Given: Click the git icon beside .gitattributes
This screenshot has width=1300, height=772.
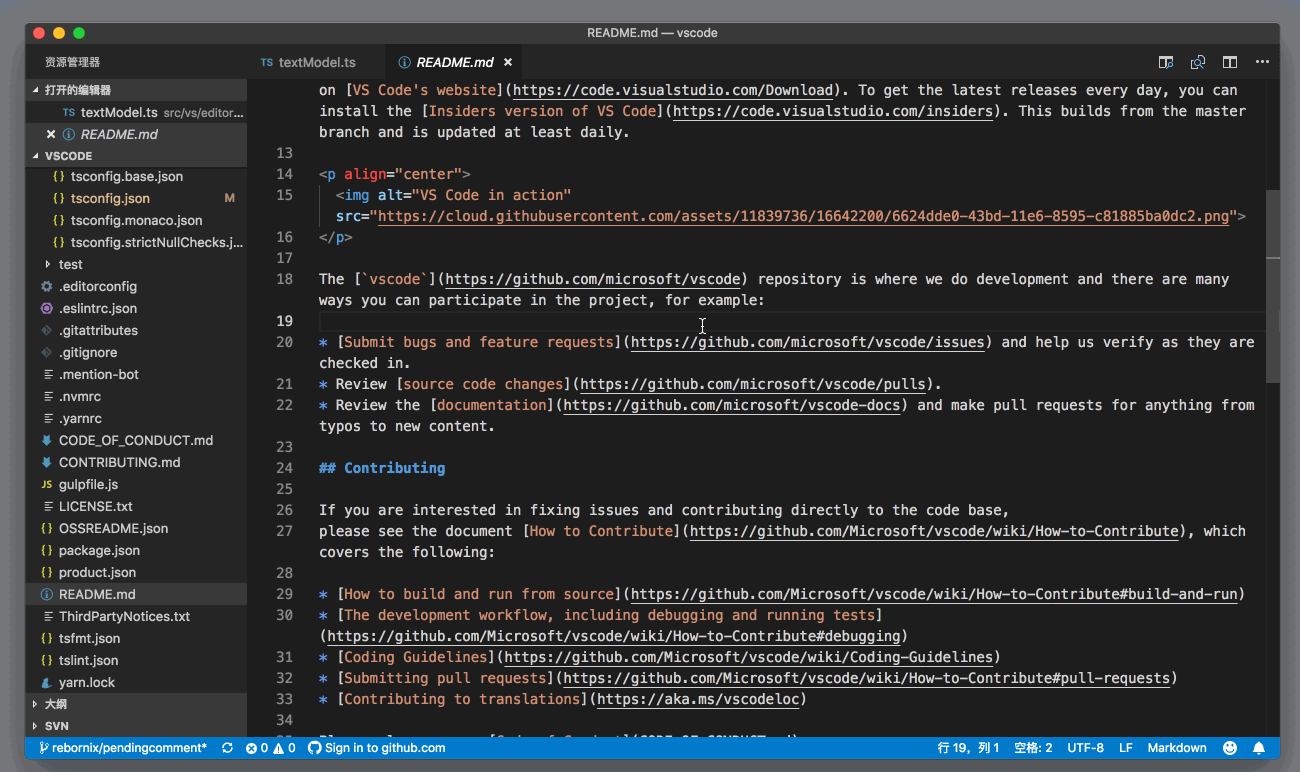Looking at the screenshot, I should tap(47, 330).
